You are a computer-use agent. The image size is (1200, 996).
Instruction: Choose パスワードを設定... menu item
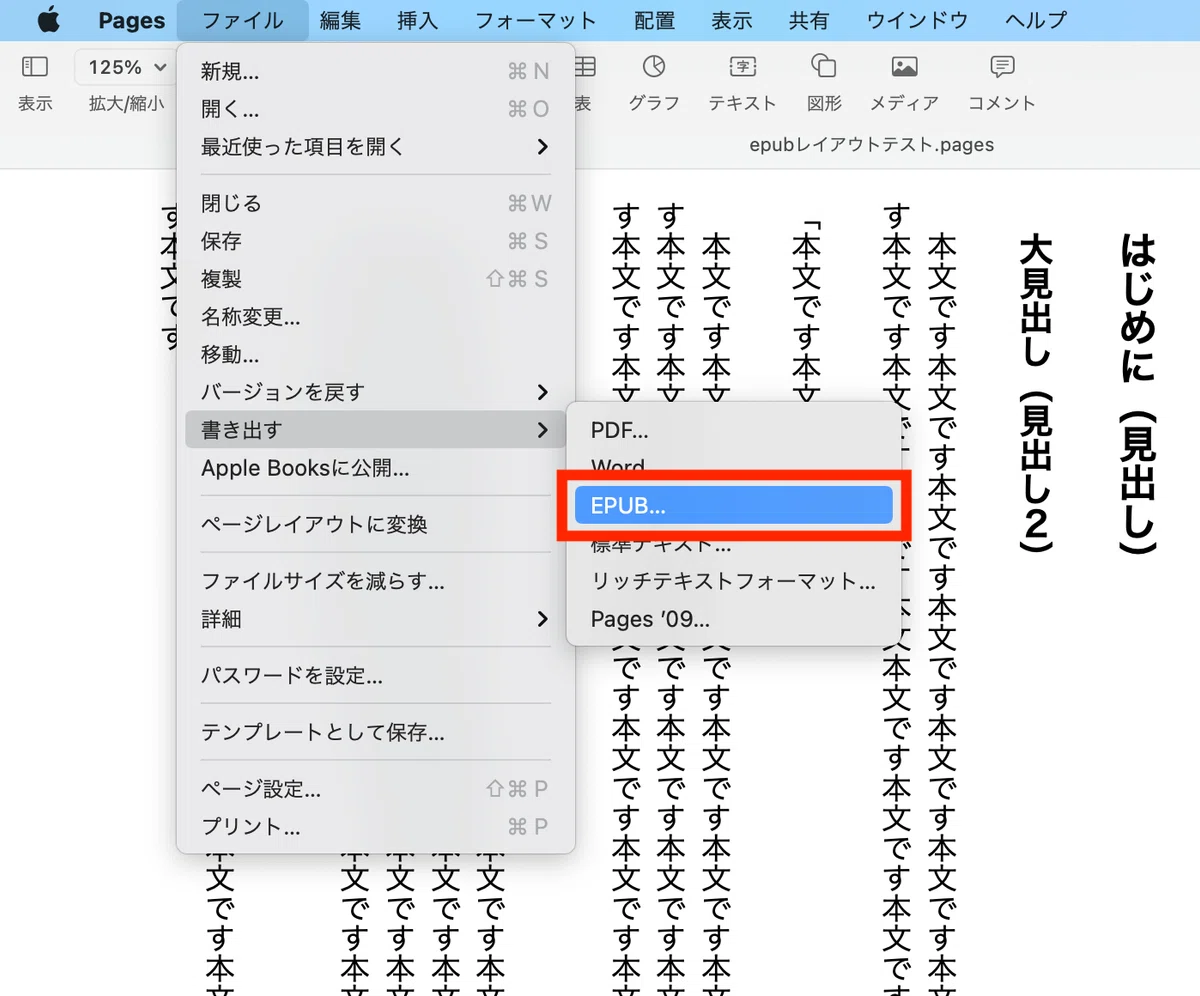(376, 676)
